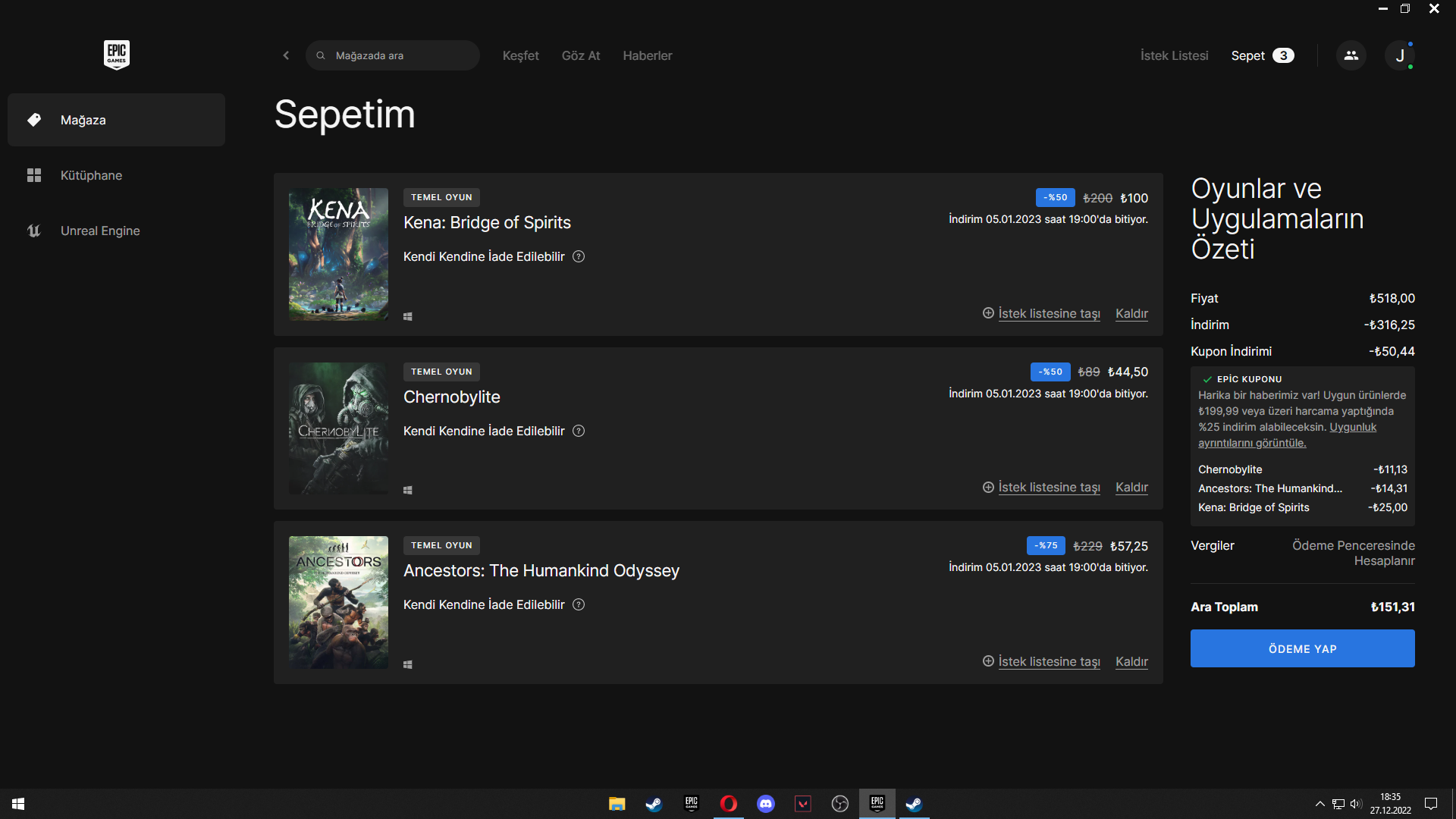This screenshot has height=819, width=1456.
Task: Click Windows platform icon on Kena card
Action: point(408,316)
